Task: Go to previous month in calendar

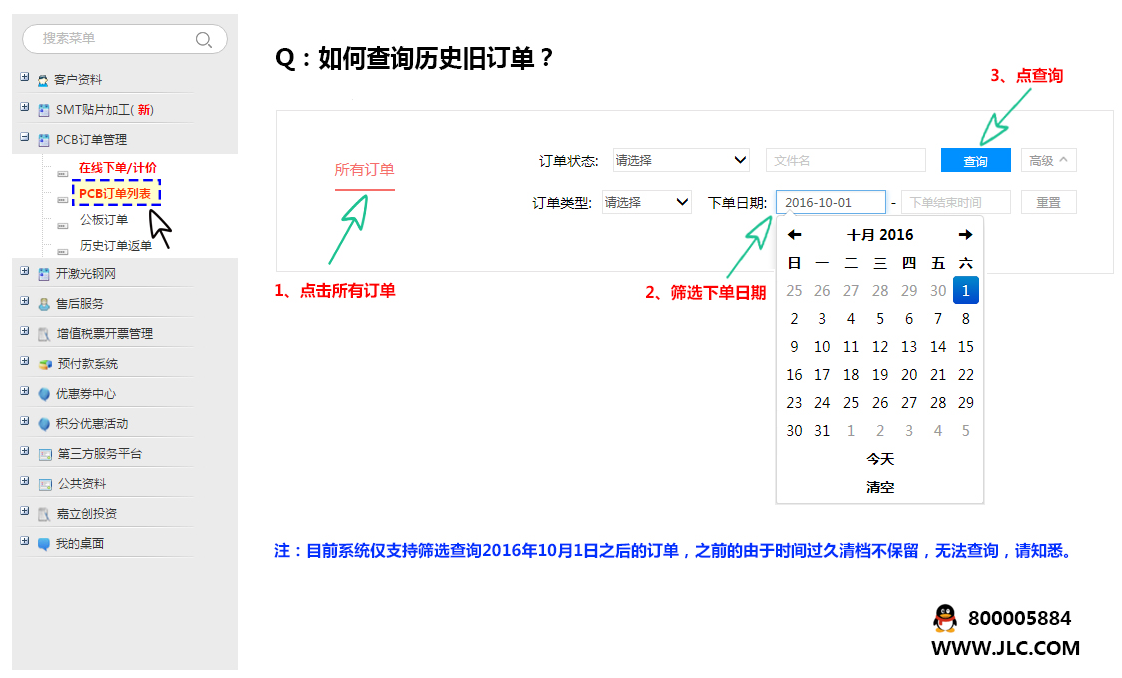Action: (794, 235)
